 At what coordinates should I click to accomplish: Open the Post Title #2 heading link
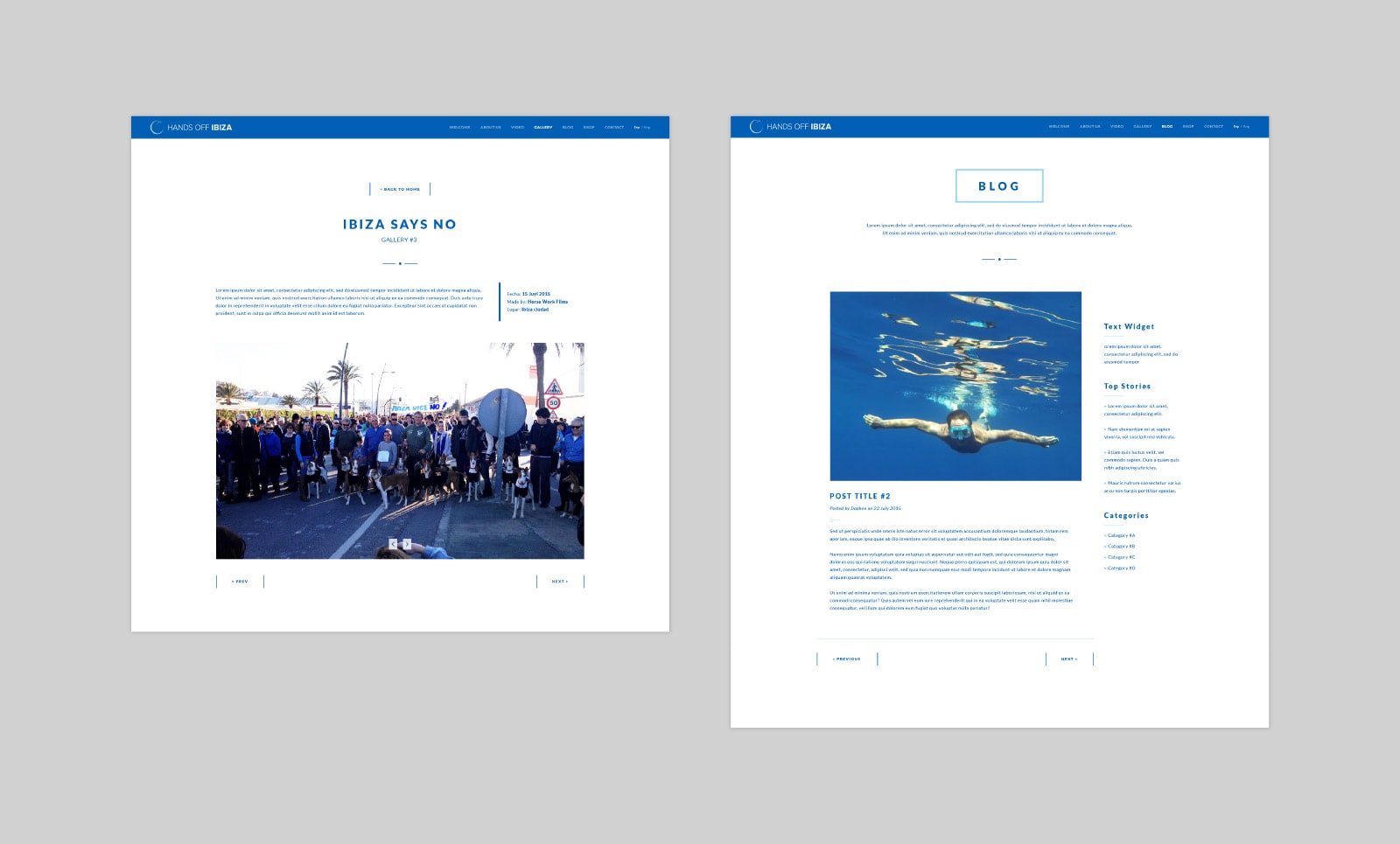click(x=859, y=496)
